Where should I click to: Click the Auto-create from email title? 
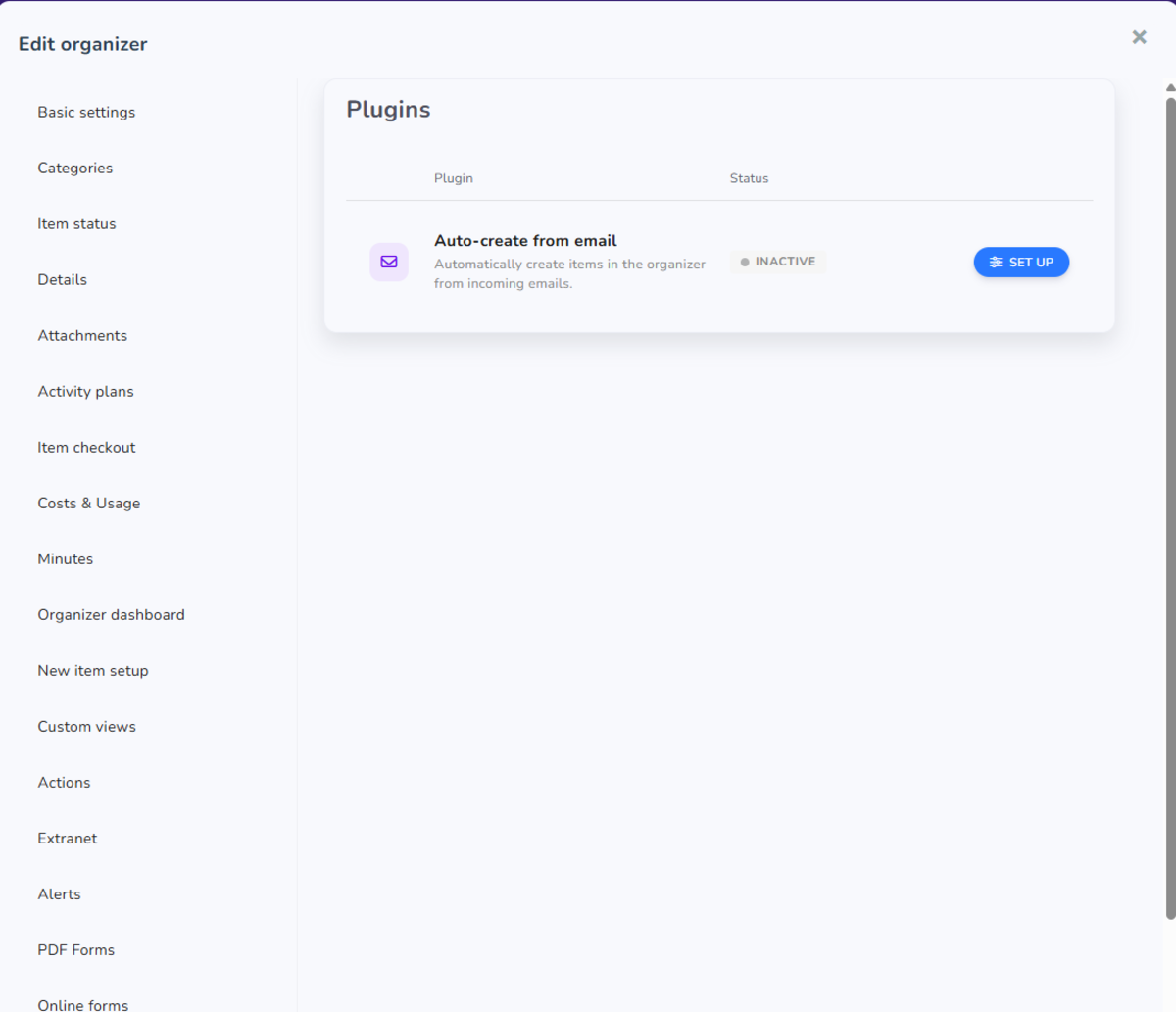coord(525,240)
